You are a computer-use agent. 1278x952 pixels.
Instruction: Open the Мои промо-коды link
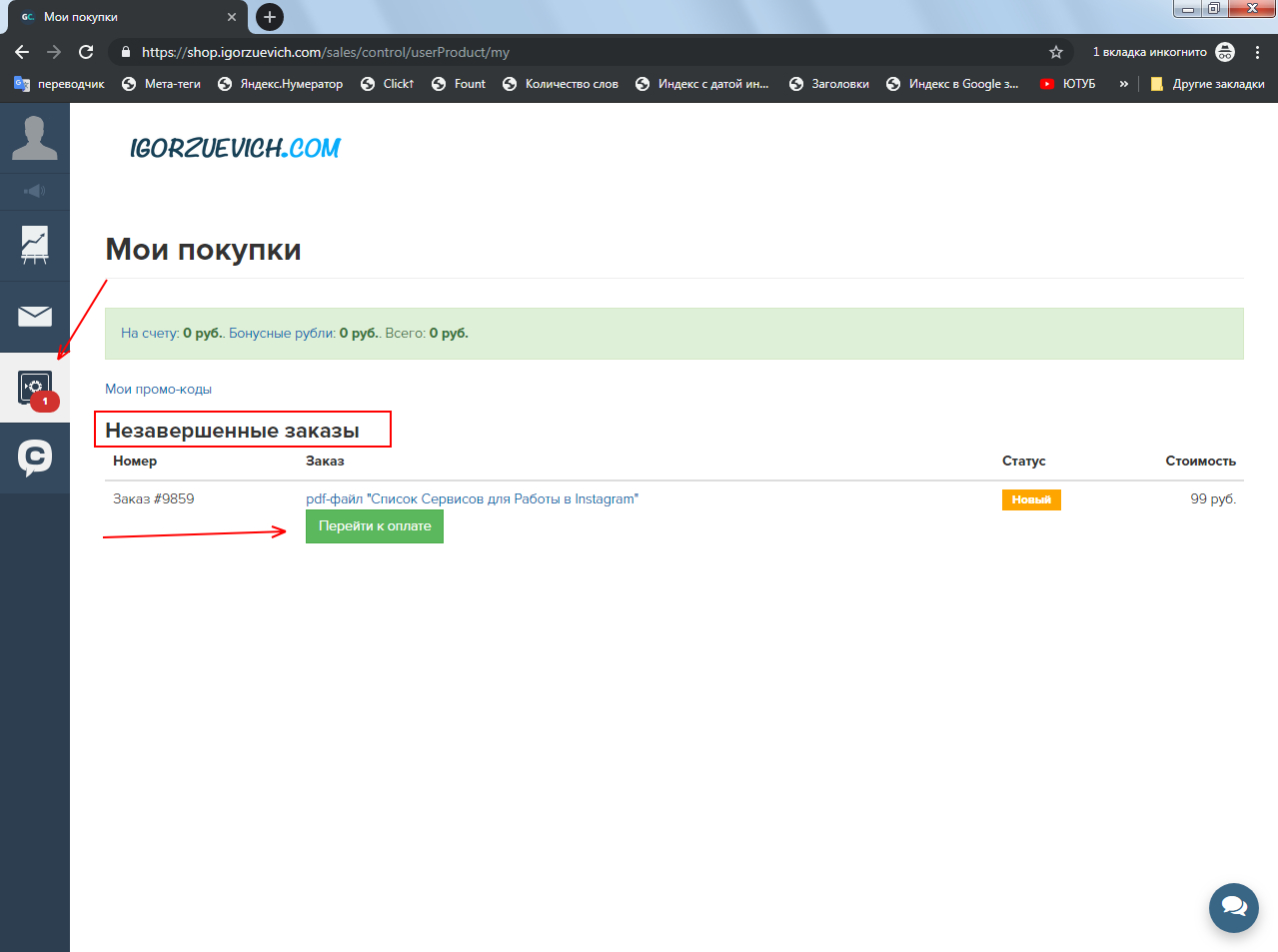158,390
